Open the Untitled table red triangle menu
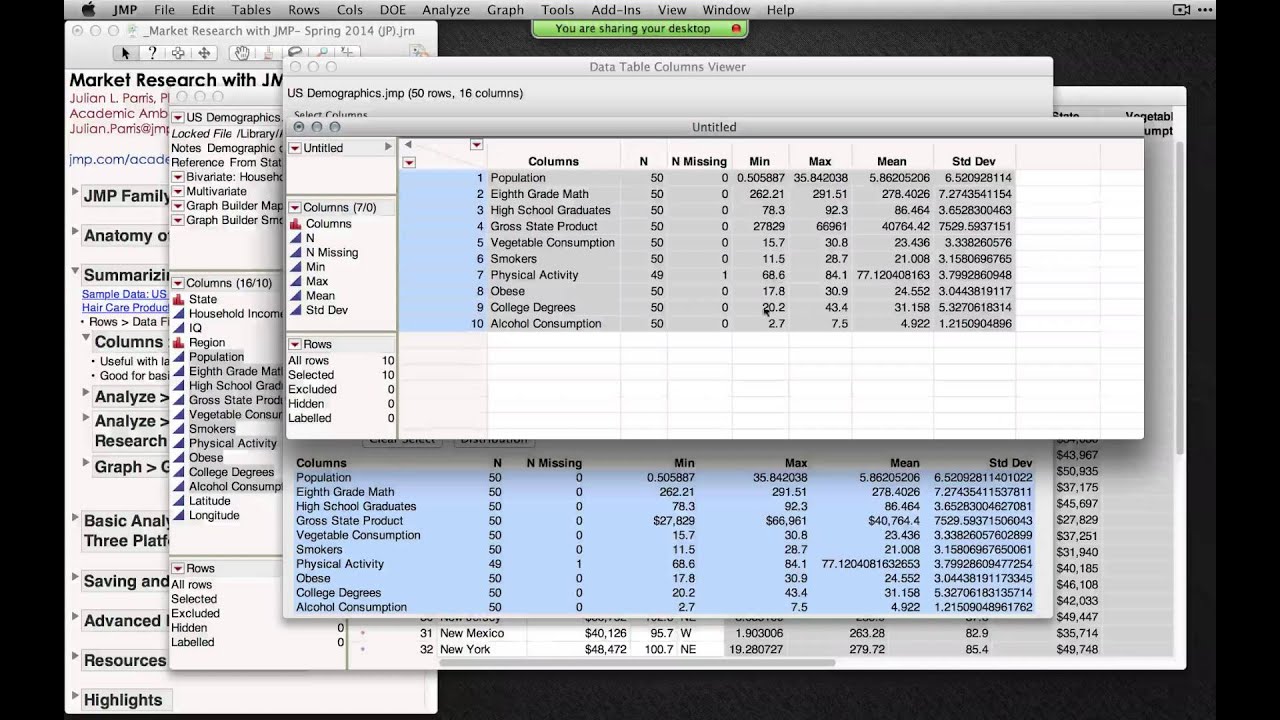Viewport: 1280px width, 720px height. [295, 148]
